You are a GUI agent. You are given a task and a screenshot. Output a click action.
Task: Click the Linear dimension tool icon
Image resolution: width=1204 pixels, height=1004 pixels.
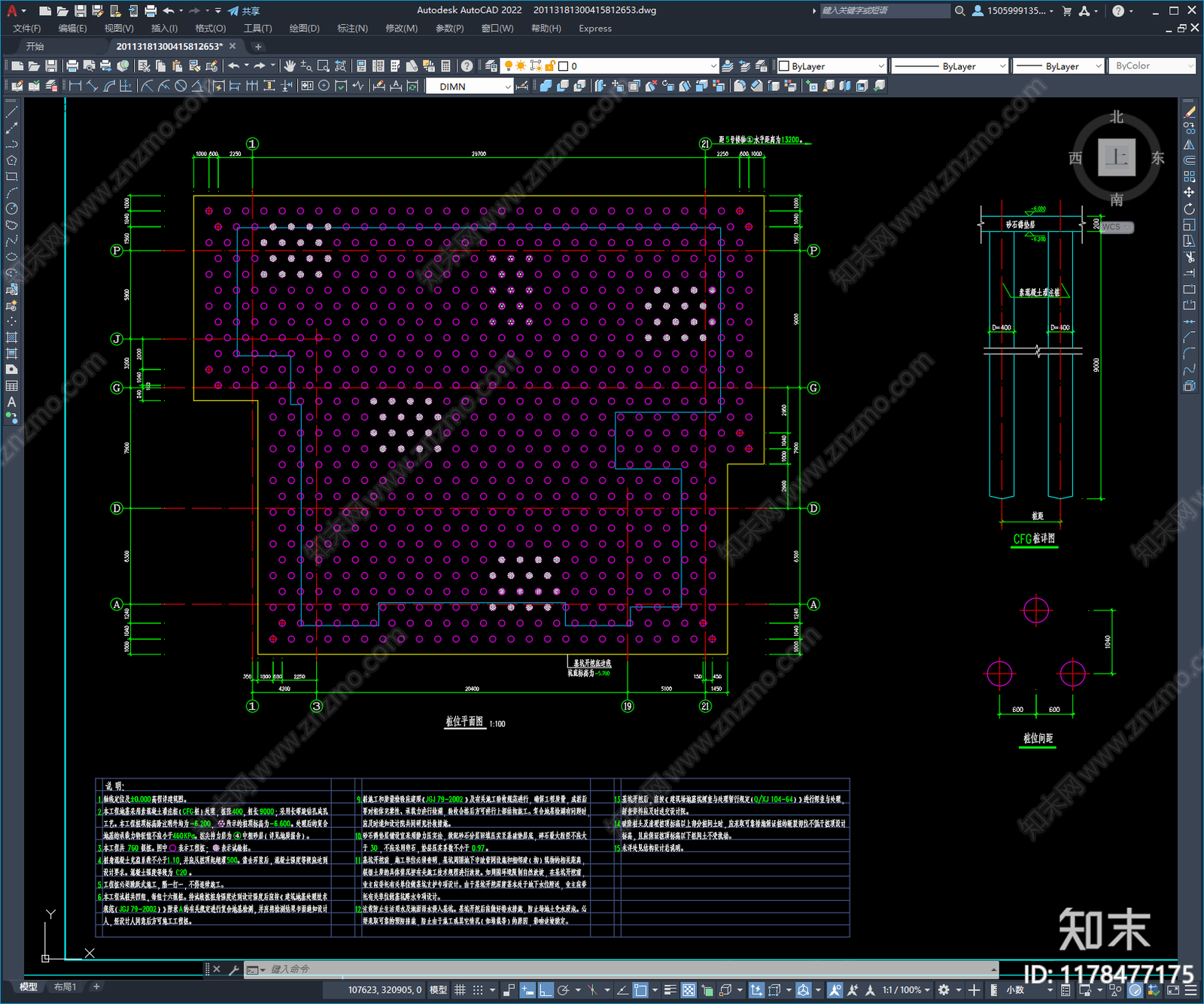(x=75, y=86)
